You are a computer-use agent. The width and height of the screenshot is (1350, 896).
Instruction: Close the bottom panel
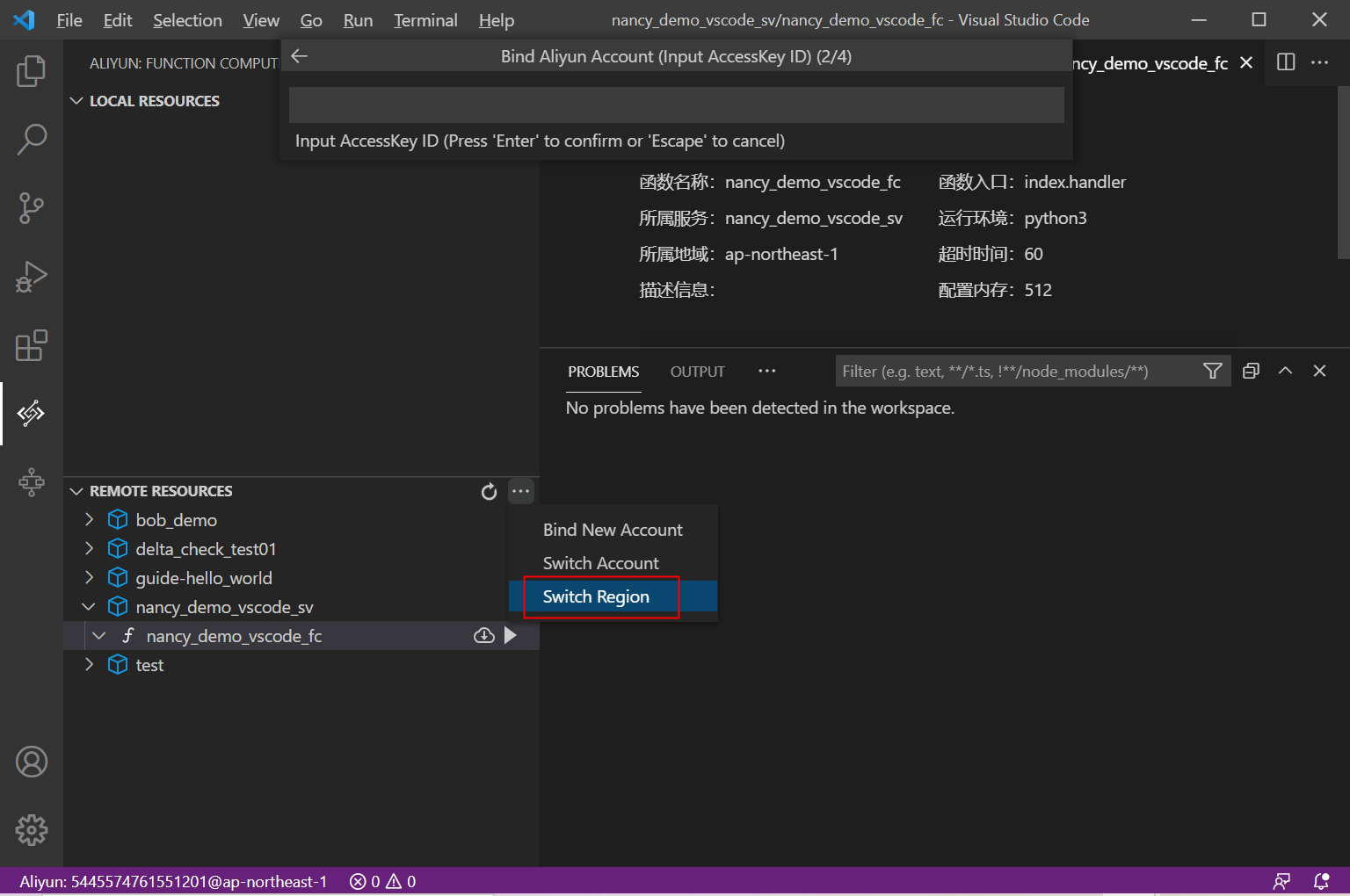1319,372
